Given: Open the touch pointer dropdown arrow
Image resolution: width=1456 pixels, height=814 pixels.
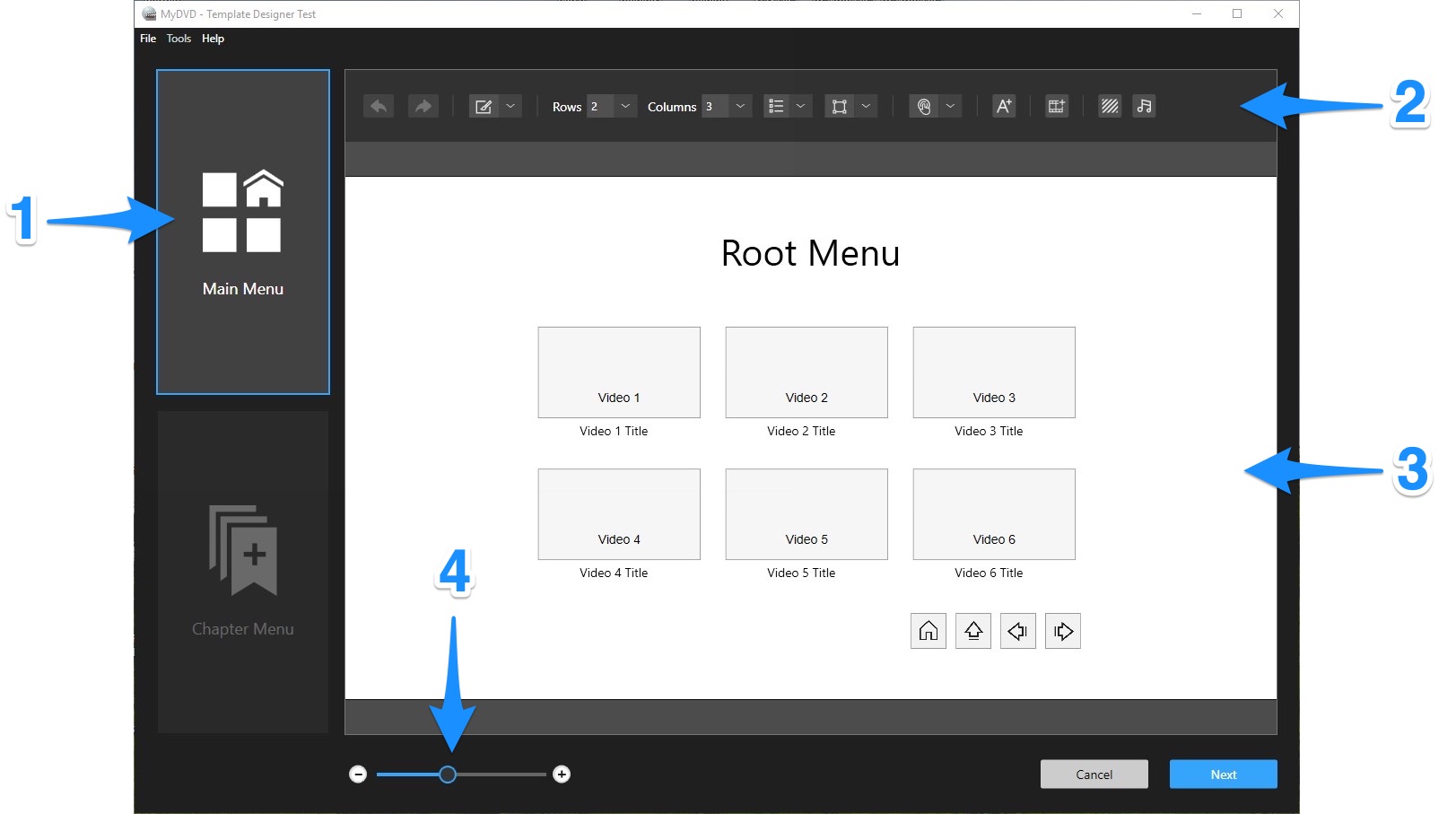Looking at the screenshot, I should point(950,106).
